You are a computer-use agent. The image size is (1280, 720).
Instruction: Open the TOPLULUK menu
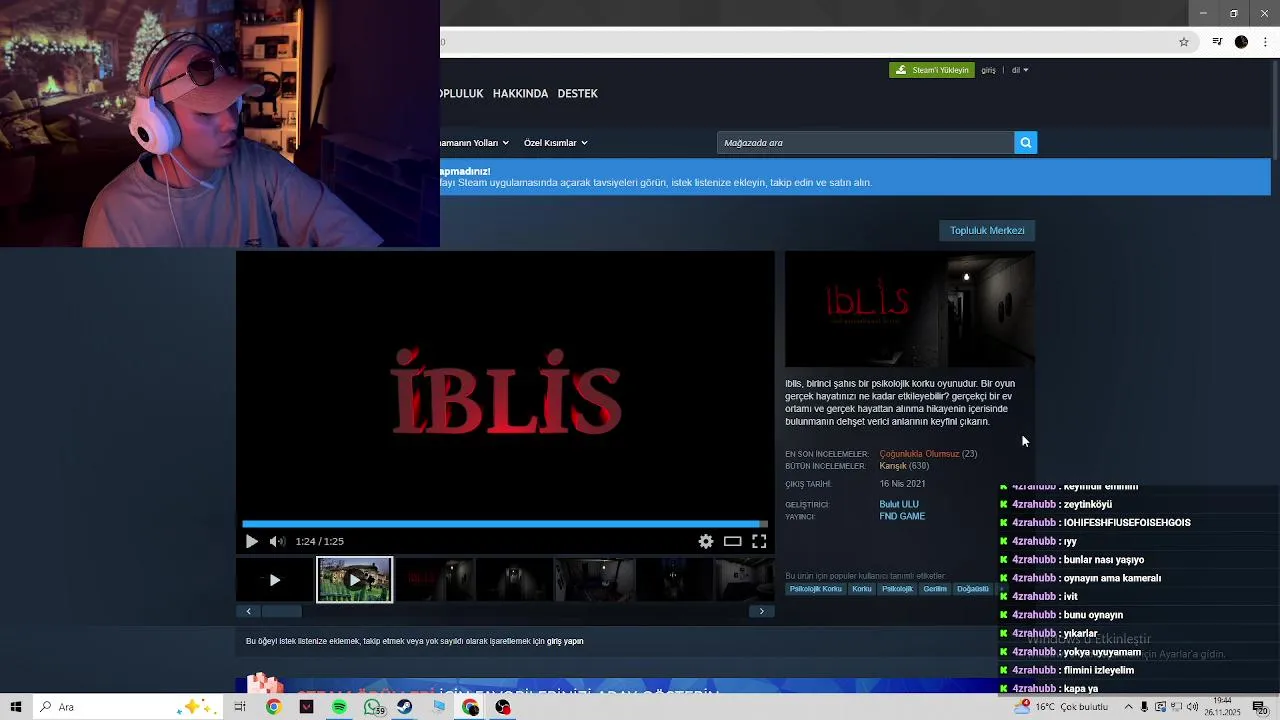click(462, 93)
